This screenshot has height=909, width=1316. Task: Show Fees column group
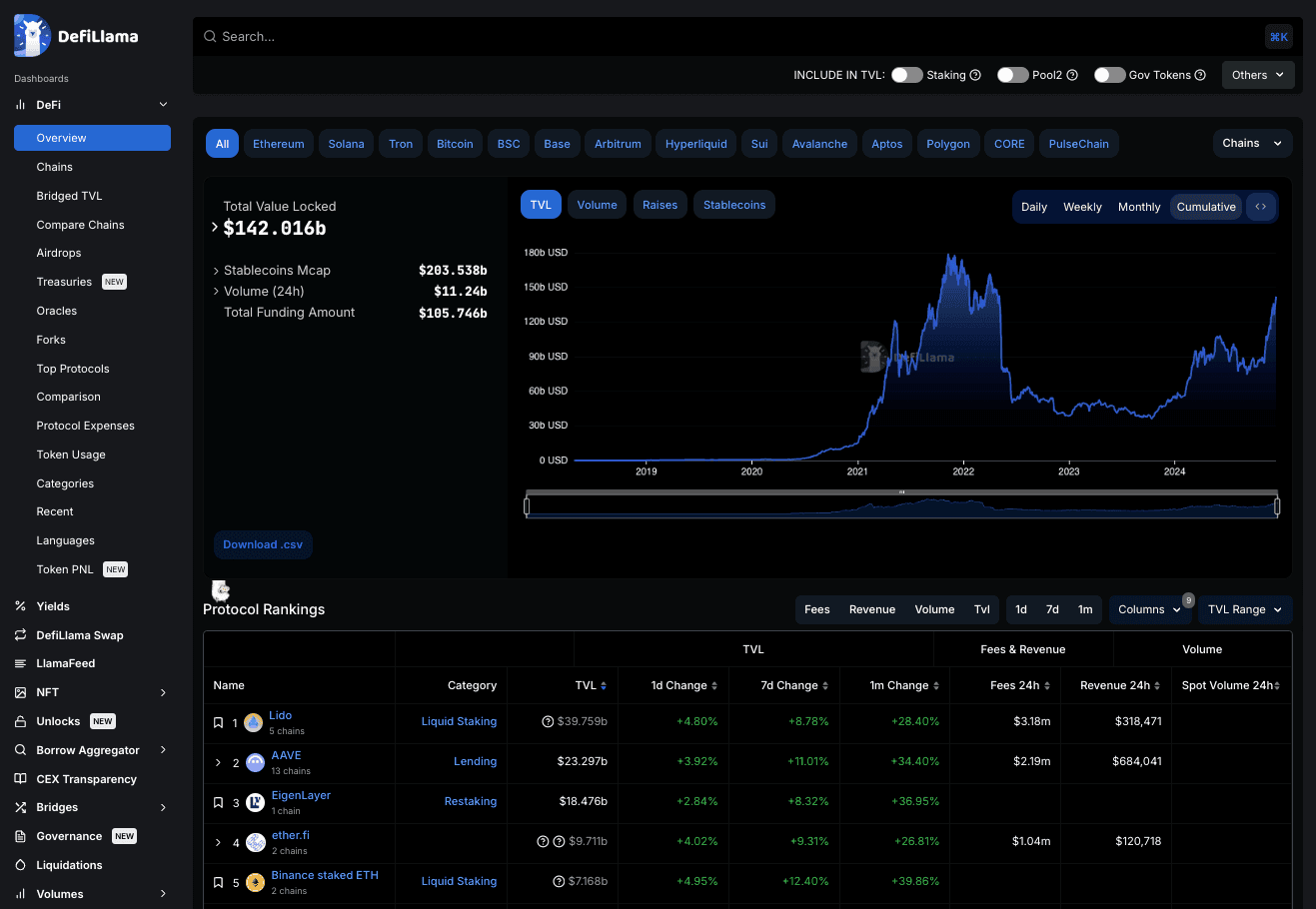[x=817, y=609]
